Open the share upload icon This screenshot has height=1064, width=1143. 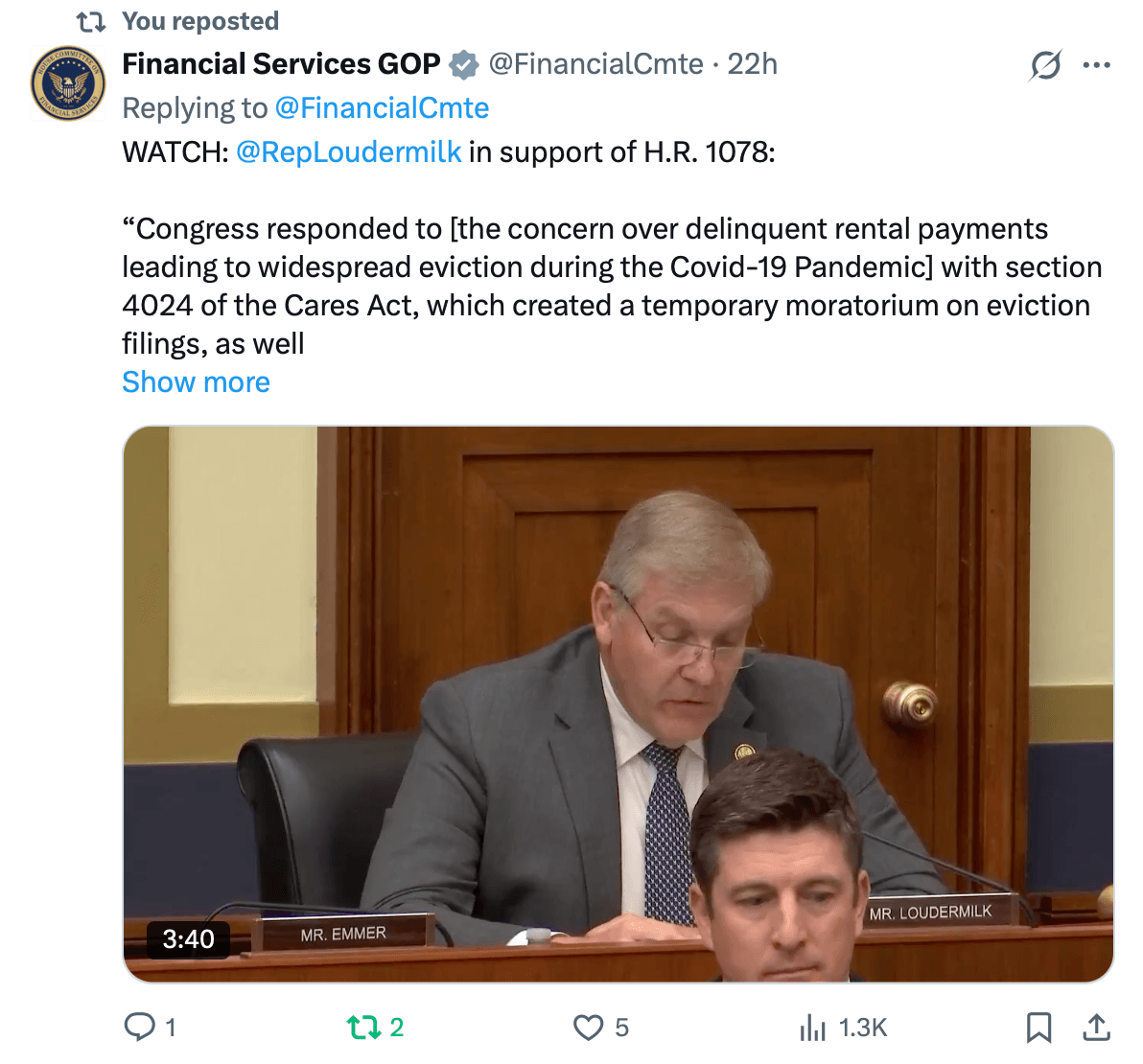pos(1096,1027)
